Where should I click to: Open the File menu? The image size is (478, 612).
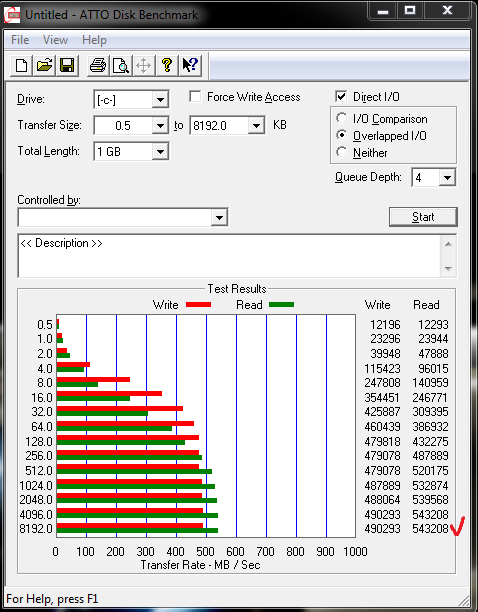[20, 40]
